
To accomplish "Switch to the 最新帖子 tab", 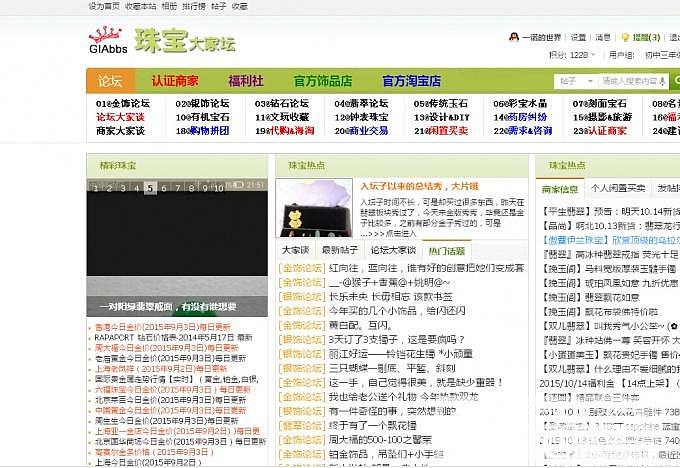I will tap(340, 250).
